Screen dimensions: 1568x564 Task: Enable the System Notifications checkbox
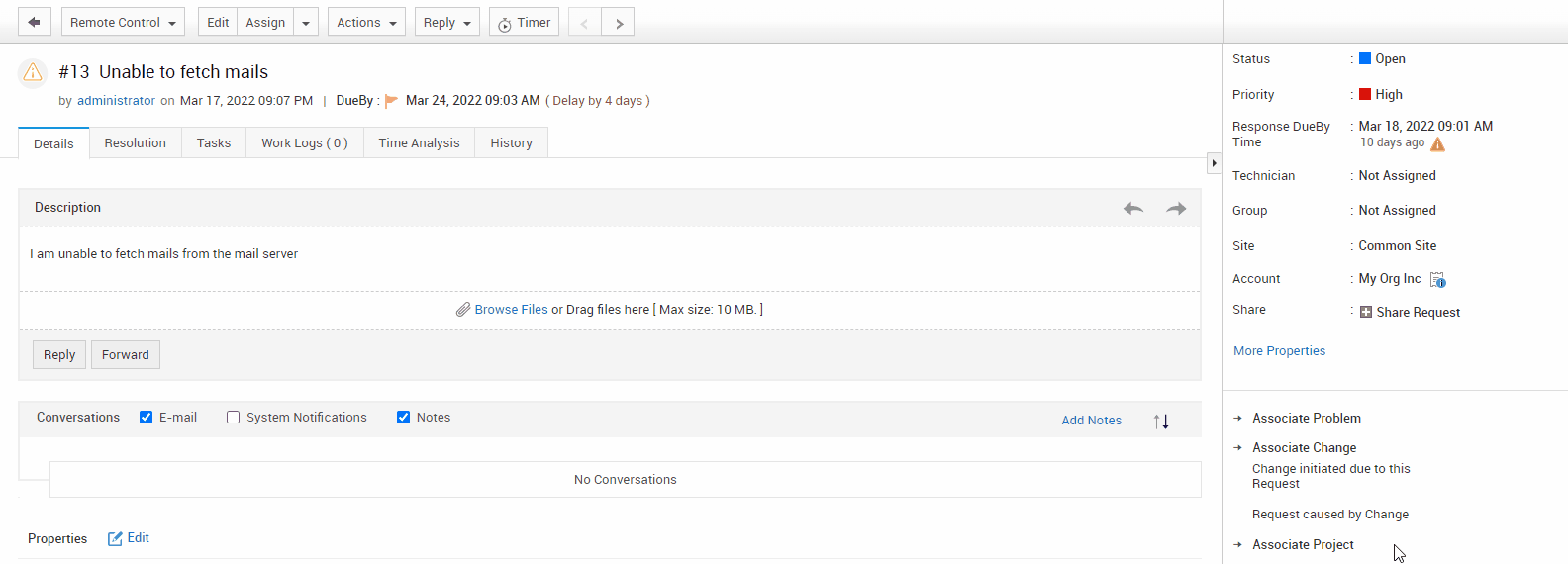click(x=234, y=418)
